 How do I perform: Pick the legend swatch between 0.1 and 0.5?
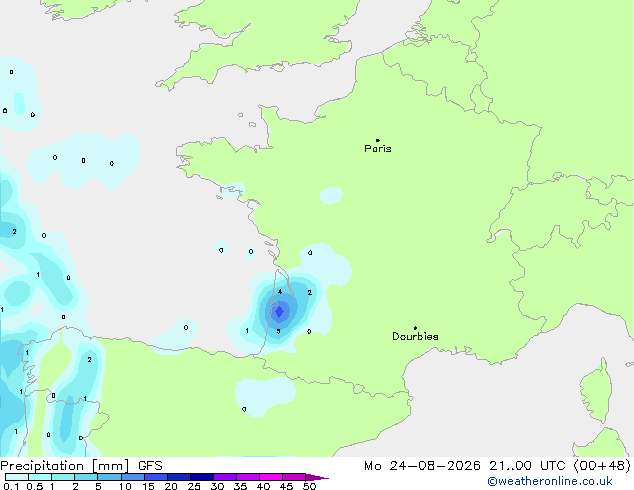pyautogui.click(x=17, y=477)
